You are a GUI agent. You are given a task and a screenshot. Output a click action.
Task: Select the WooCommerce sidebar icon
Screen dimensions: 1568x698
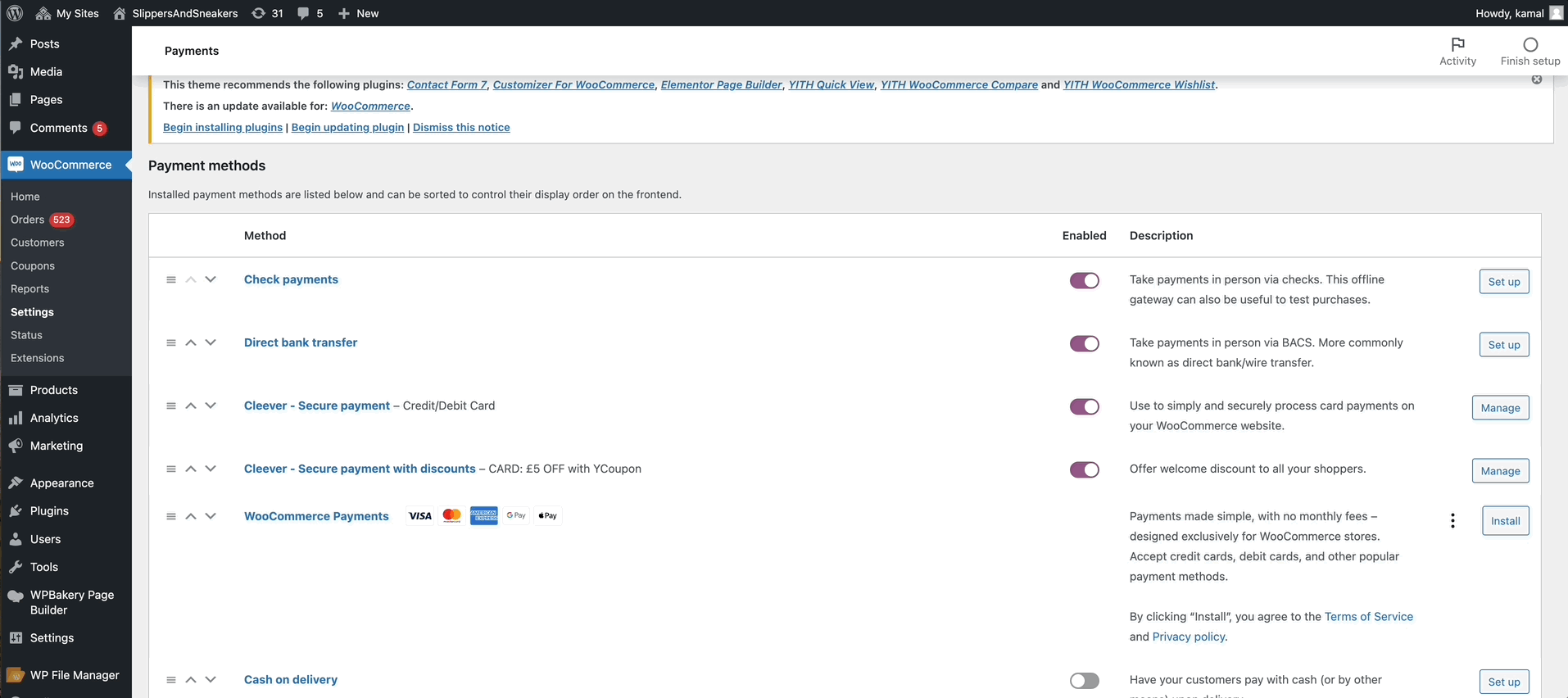[x=15, y=164]
